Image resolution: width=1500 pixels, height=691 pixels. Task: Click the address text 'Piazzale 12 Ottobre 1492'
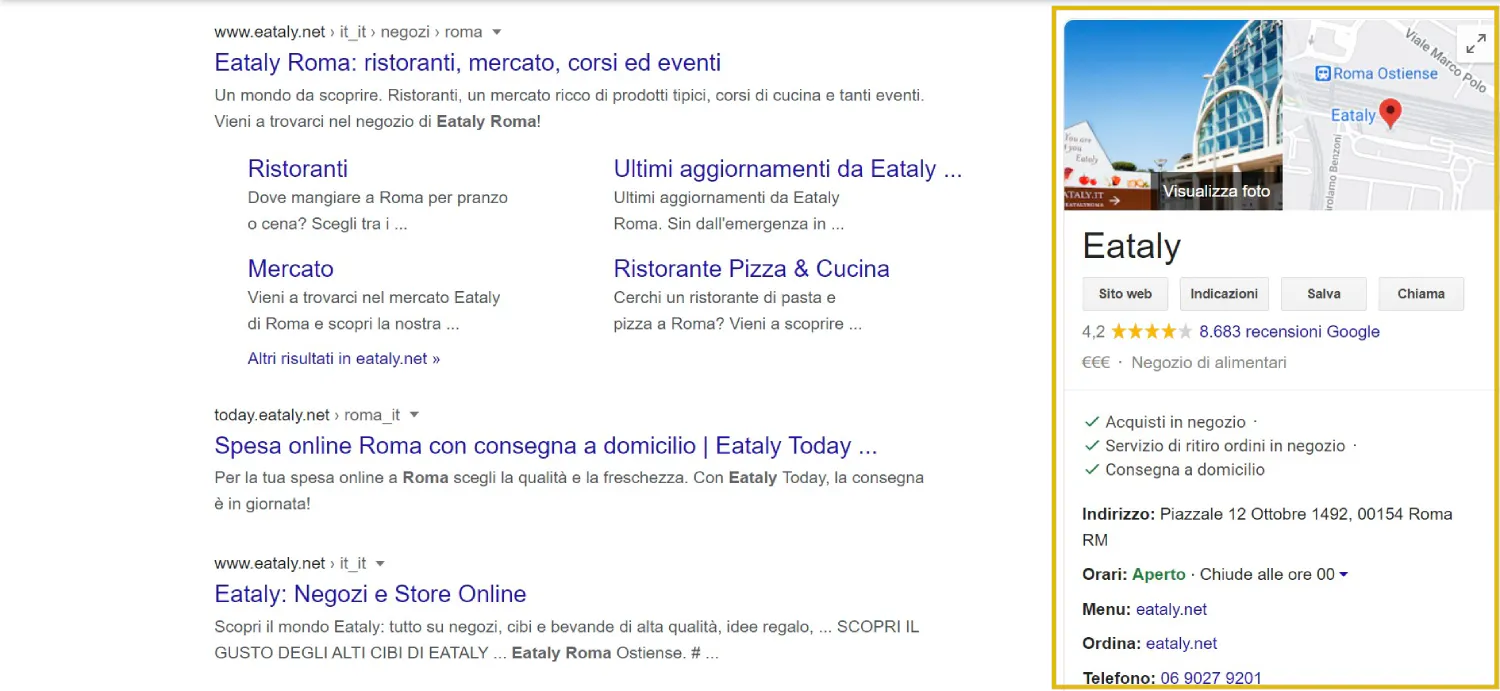click(1256, 514)
